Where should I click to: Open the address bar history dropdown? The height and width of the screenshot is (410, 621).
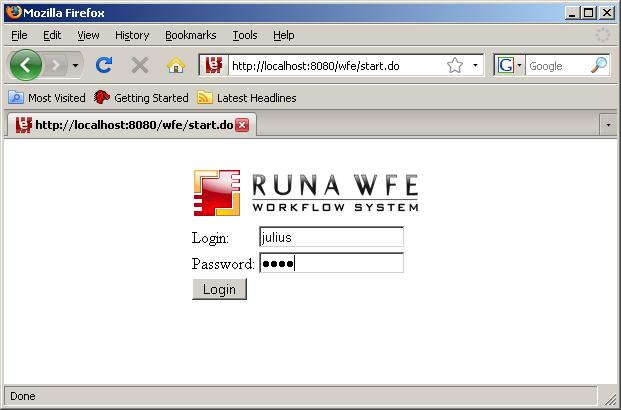pos(475,65)
